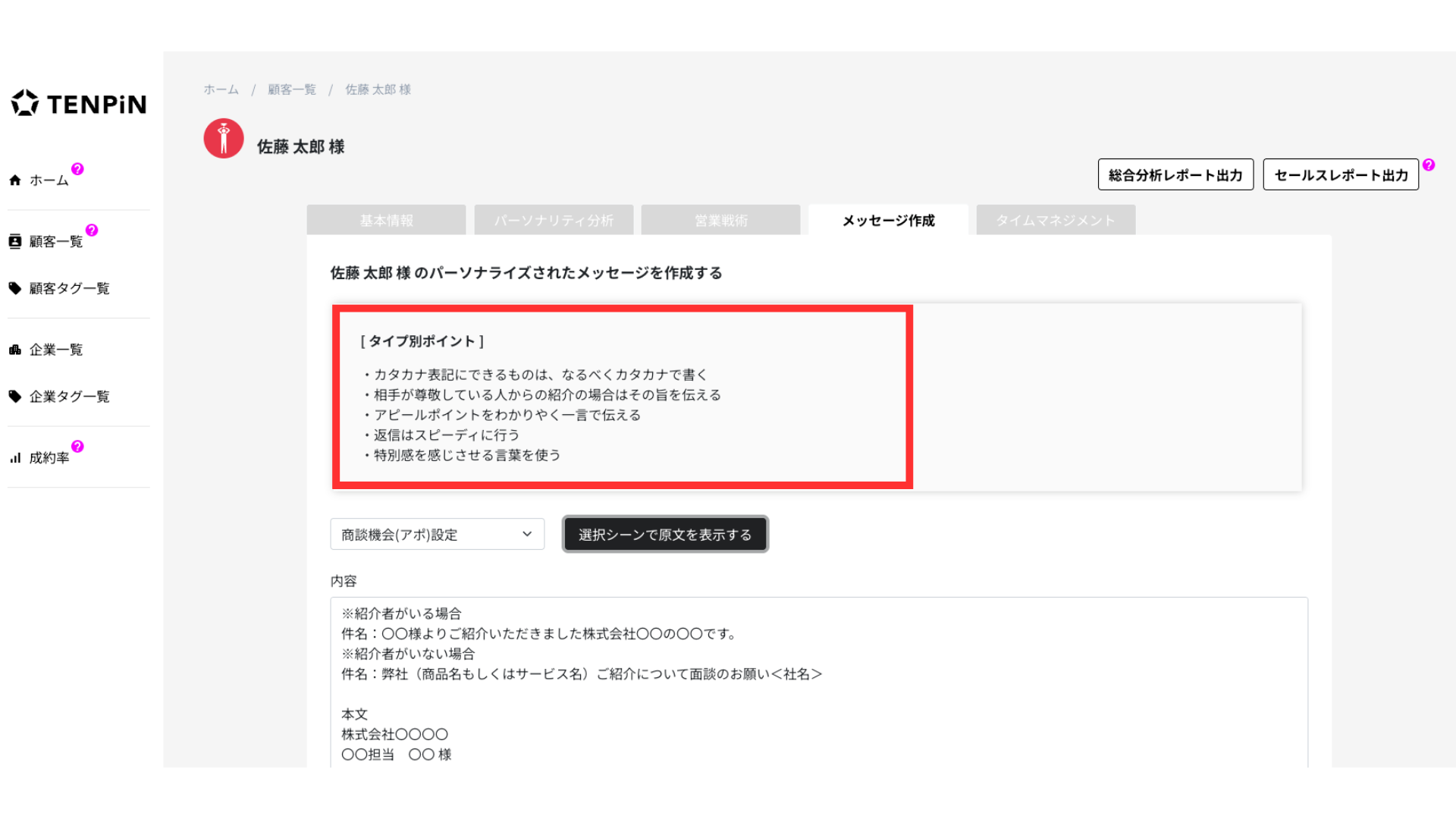Open the 営業戦術 tab
This screenshot has width=1456, height=819.
click(x=720, y=221)
